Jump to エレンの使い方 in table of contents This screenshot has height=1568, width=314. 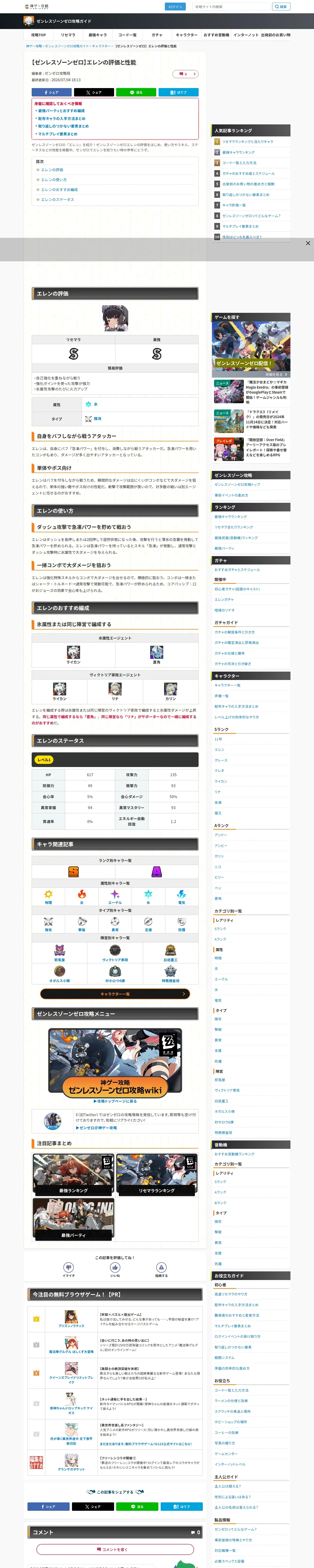[54, 180]
